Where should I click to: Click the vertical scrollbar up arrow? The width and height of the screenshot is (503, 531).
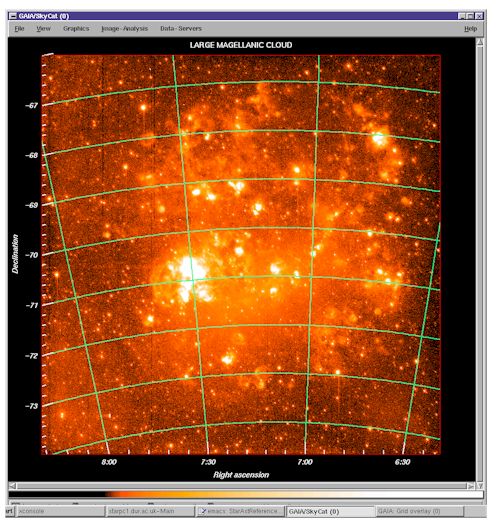coord(480,43)
